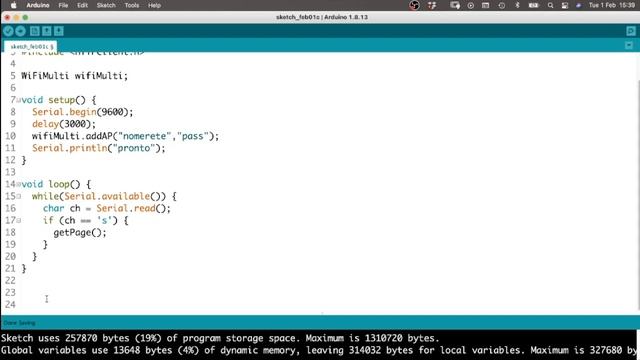640x360 pixels.
Task: Click the Done Saving status message
Action: tap(19, 323)
